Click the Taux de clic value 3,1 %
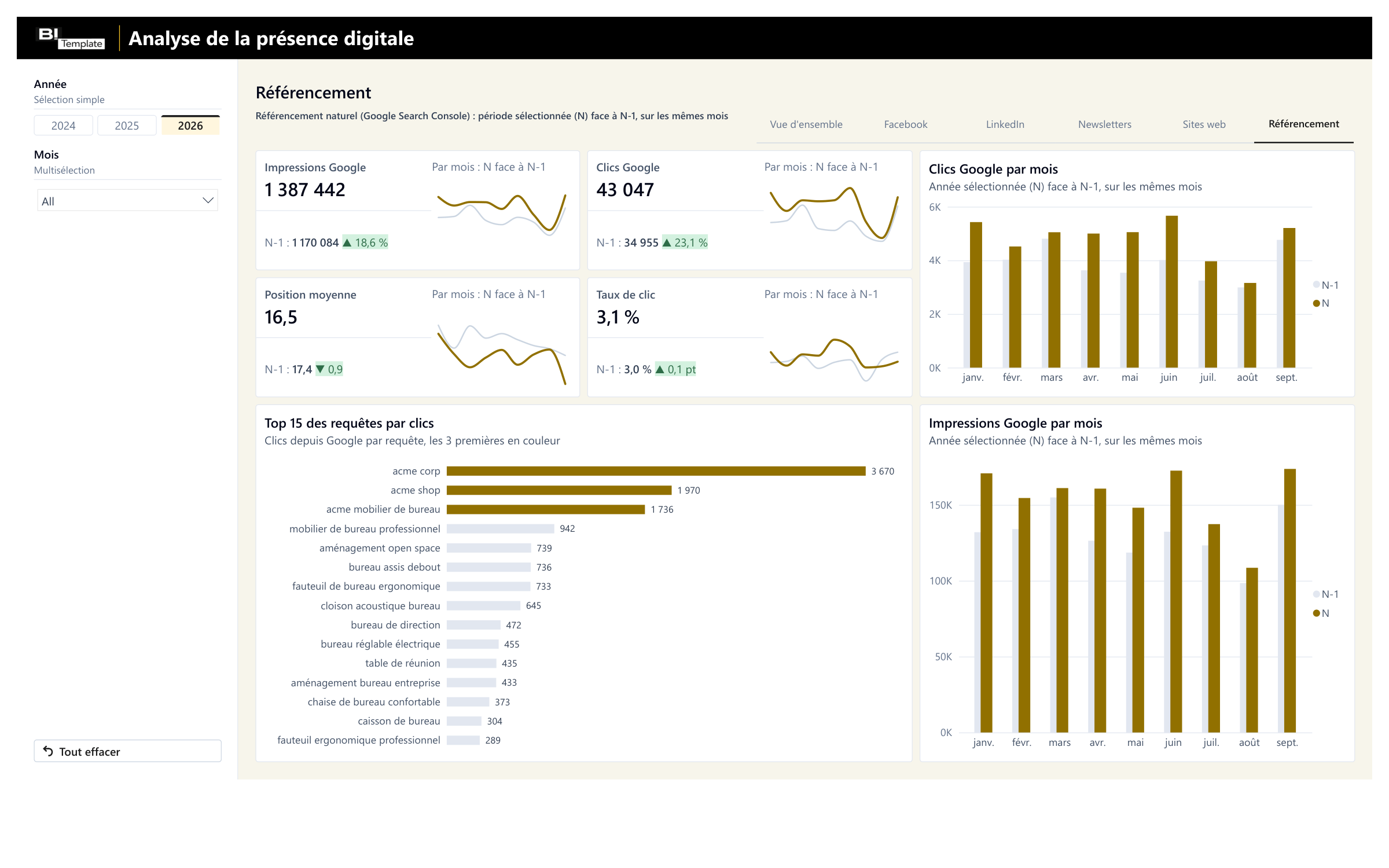 point(618,317)
